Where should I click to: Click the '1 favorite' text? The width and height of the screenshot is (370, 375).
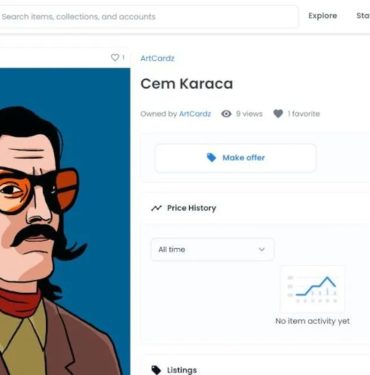pyautogui.click(x=304, y=114)
